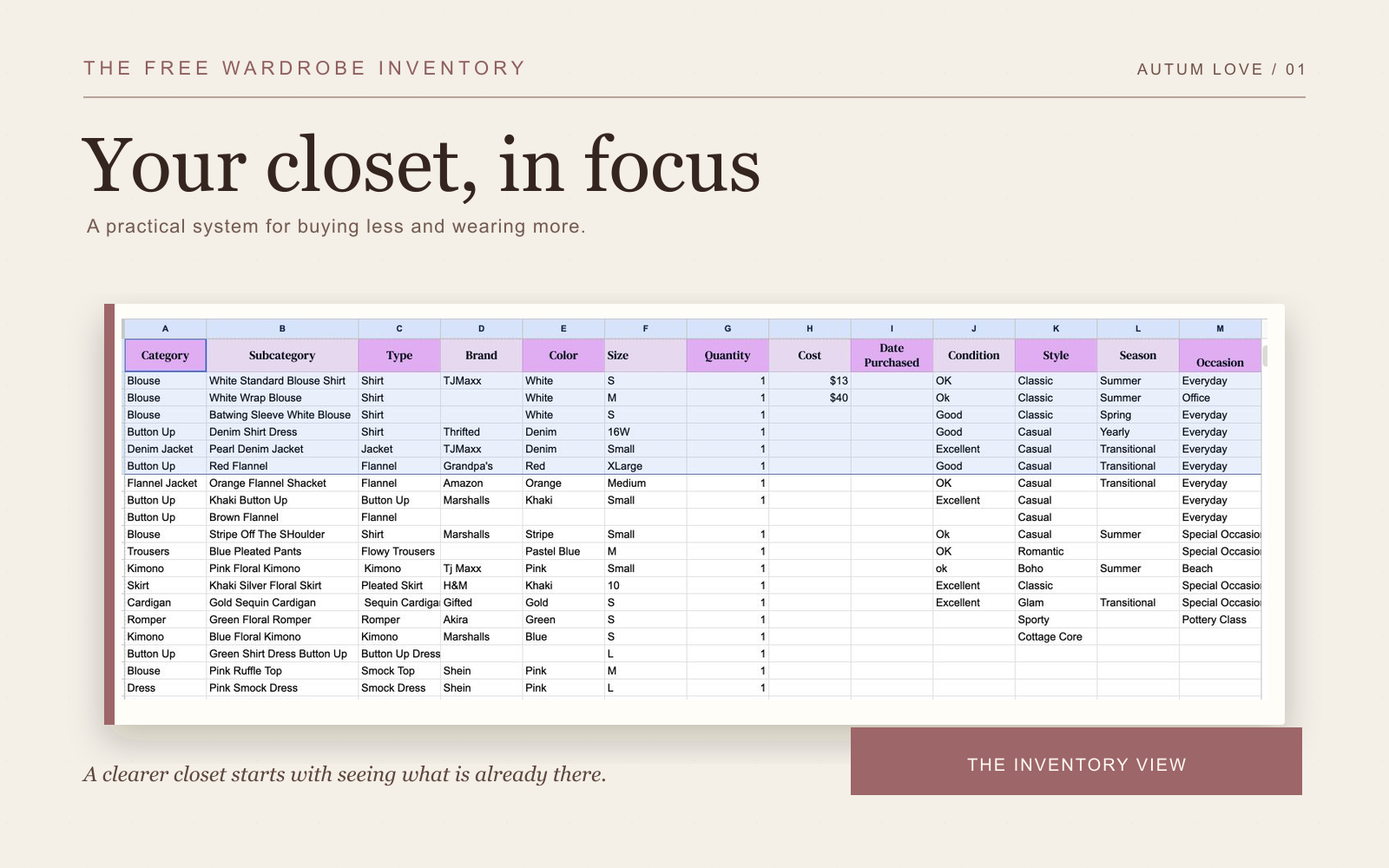Image resolution: width=1389 pixels, height=868 pixels.
Task: Click cell 'Blue Pleated Pants'
Action: click(x=282, y=551)
